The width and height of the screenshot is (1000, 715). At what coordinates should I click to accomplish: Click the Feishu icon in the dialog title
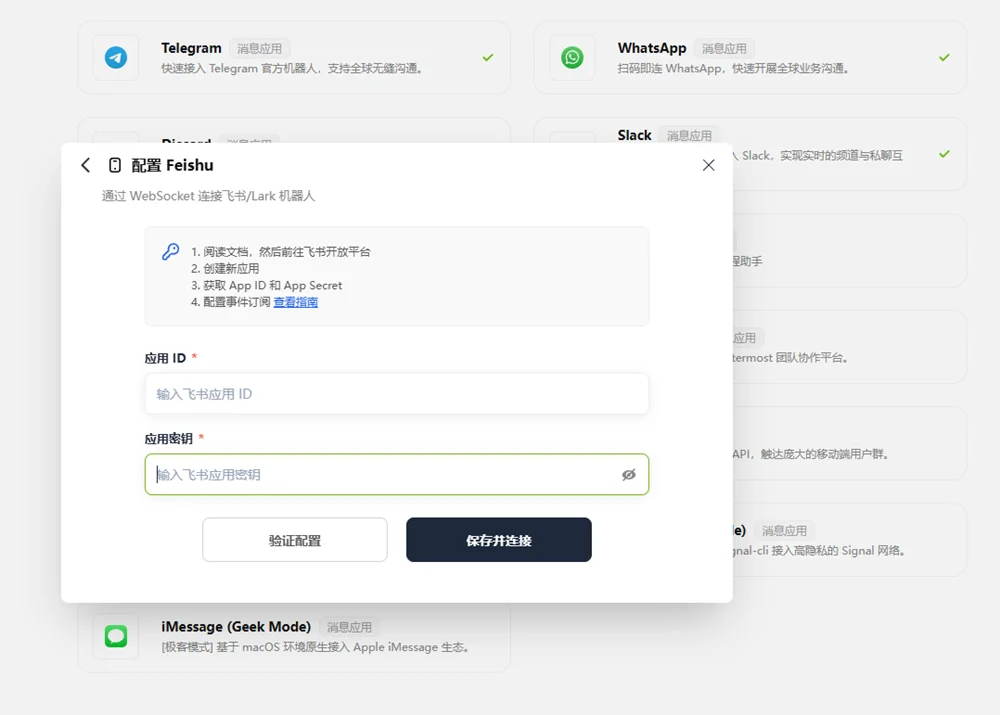[x=114, y=164]
